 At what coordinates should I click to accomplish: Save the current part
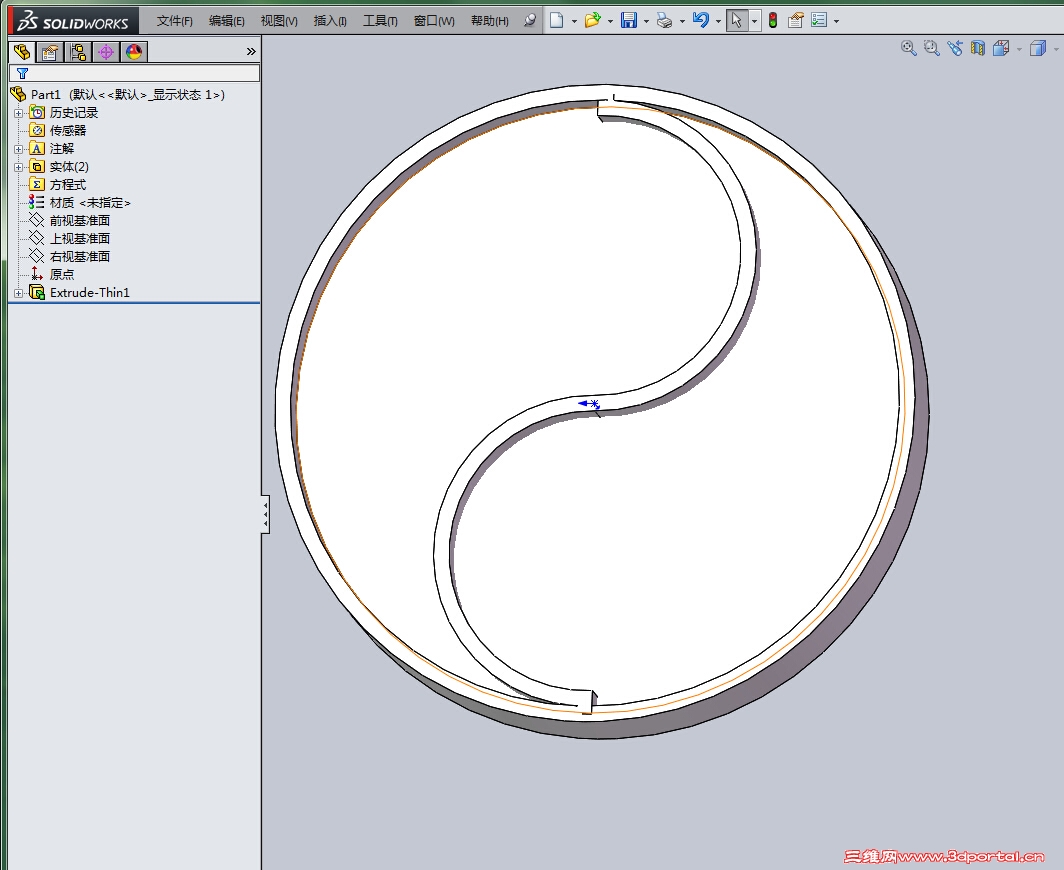pos(629,20)
